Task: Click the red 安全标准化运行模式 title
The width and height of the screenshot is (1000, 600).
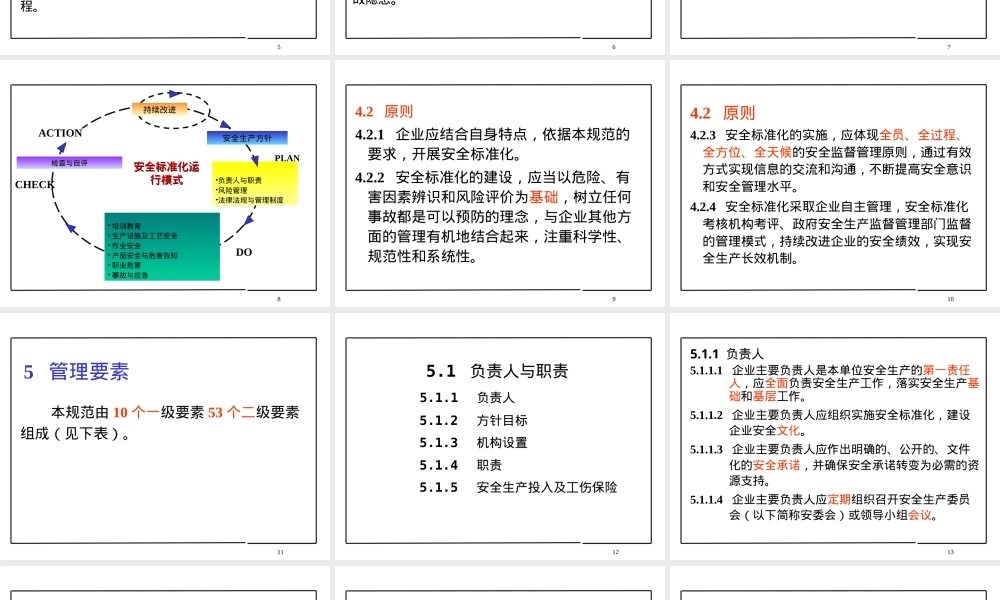Action: [166, 173]
